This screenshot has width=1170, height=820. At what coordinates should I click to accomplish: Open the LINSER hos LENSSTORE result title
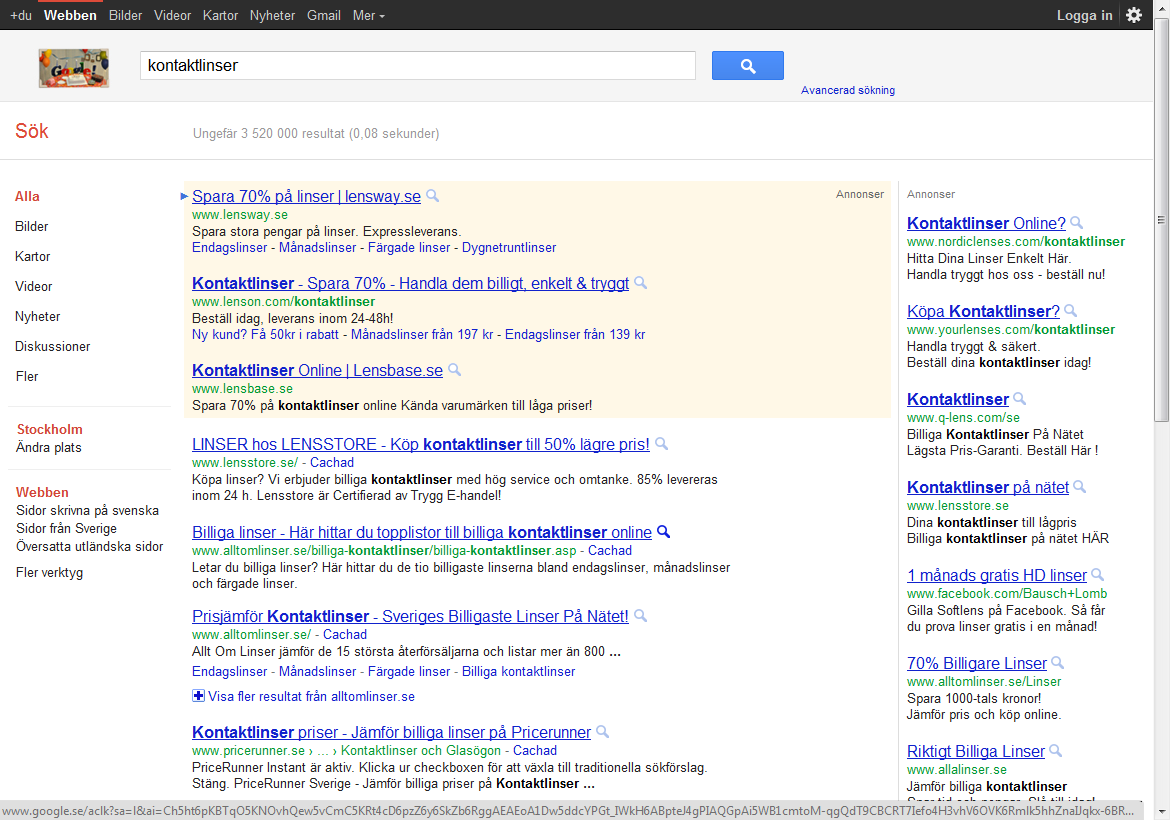(421, 444)
